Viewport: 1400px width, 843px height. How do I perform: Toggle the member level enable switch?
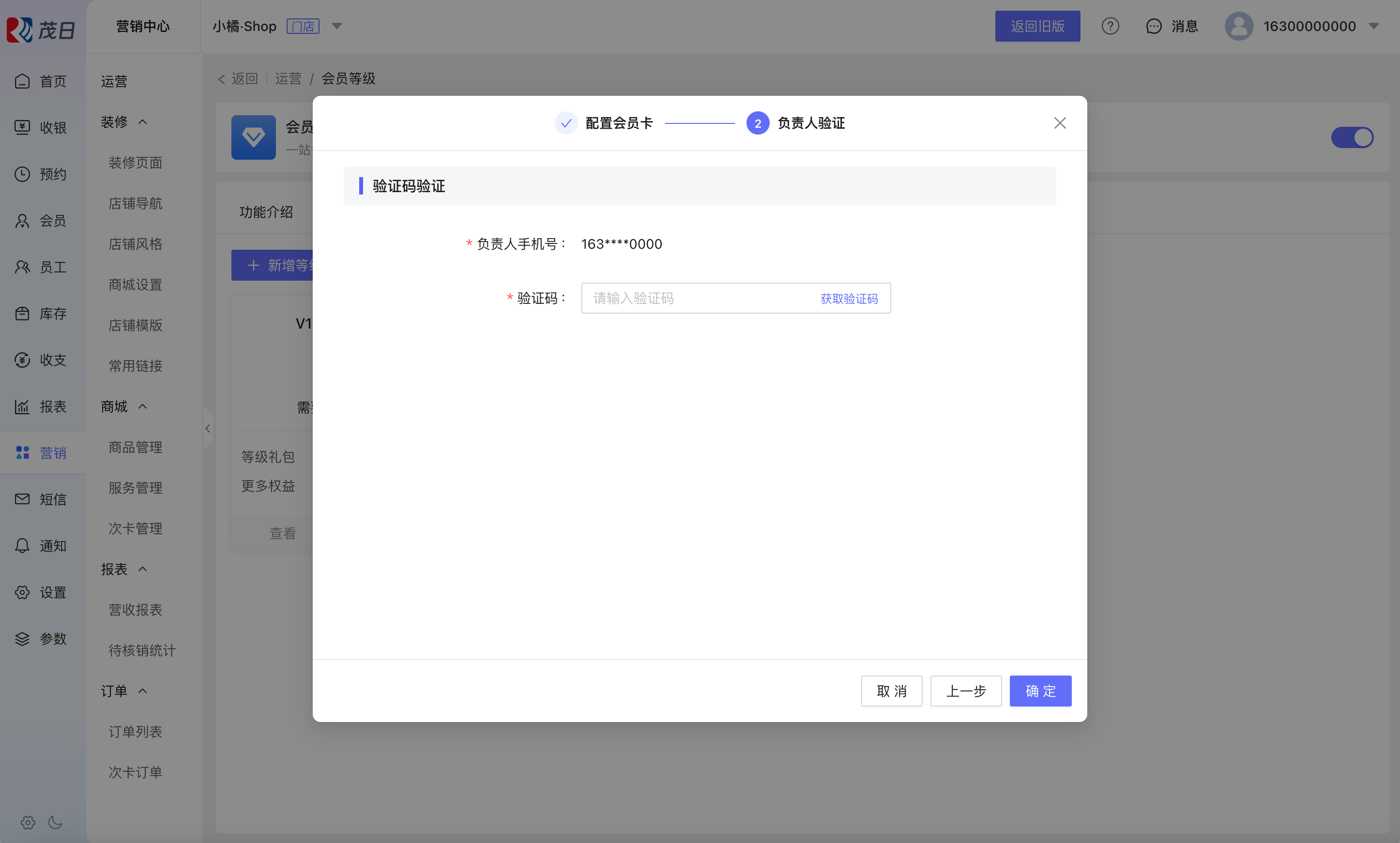point(1352,137)
